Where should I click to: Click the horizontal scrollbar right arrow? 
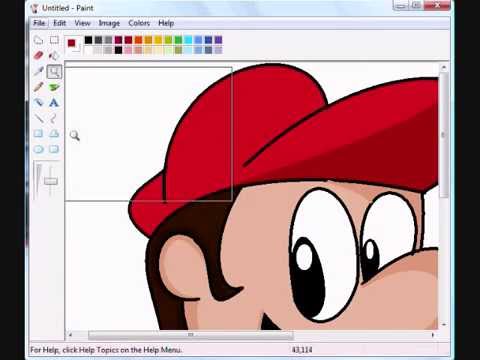click(433, 334)
